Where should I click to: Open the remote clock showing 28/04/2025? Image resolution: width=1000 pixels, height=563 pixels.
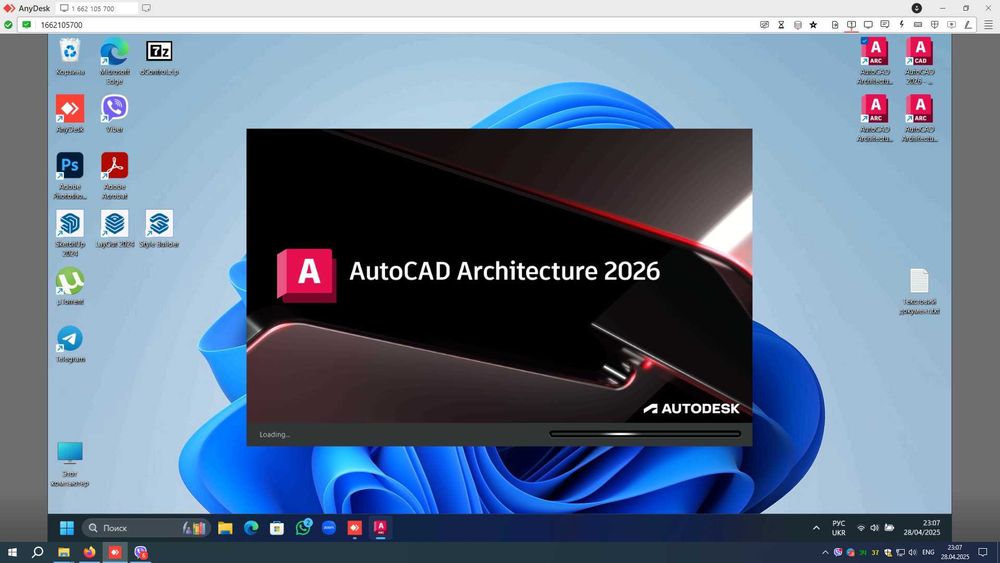tap(922, 528)
